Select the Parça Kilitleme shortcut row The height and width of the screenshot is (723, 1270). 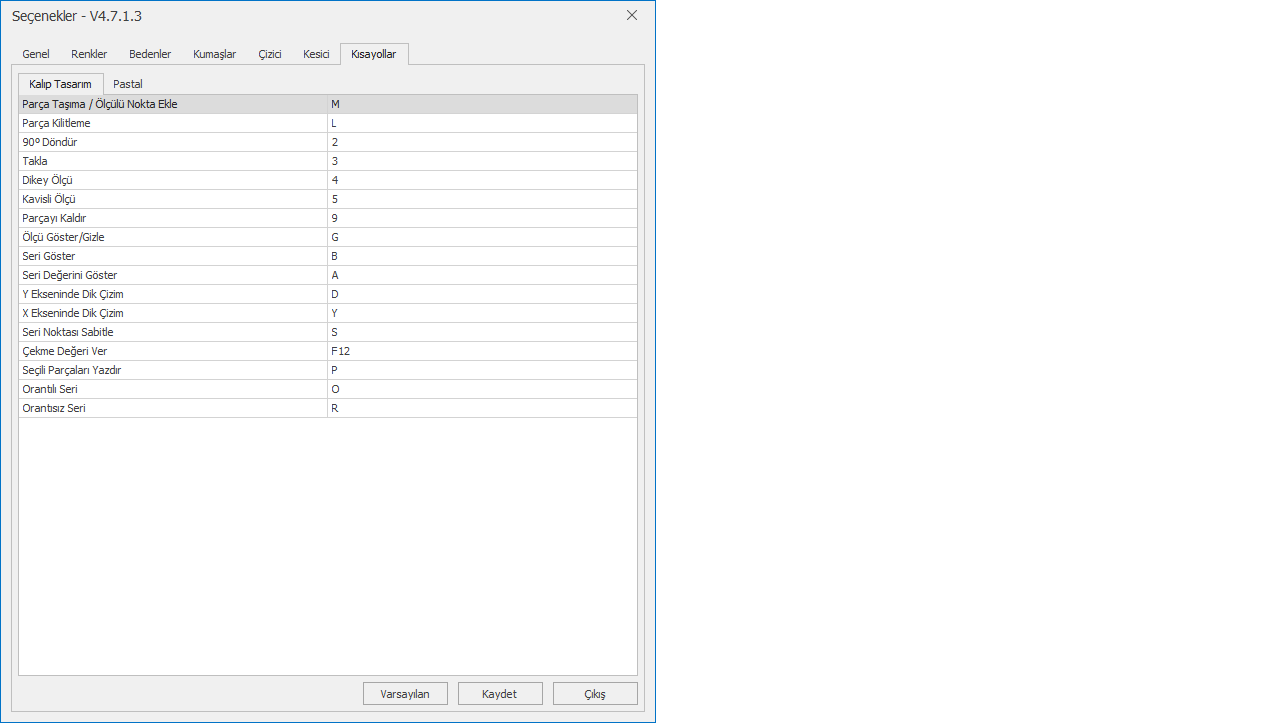click(172, 123)
